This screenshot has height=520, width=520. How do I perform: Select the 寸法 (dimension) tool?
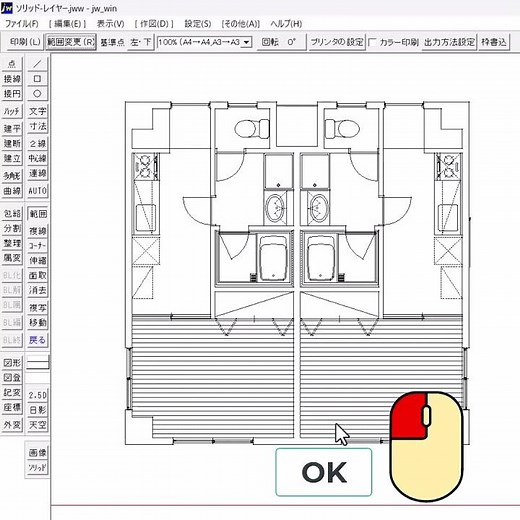[37, 126]
